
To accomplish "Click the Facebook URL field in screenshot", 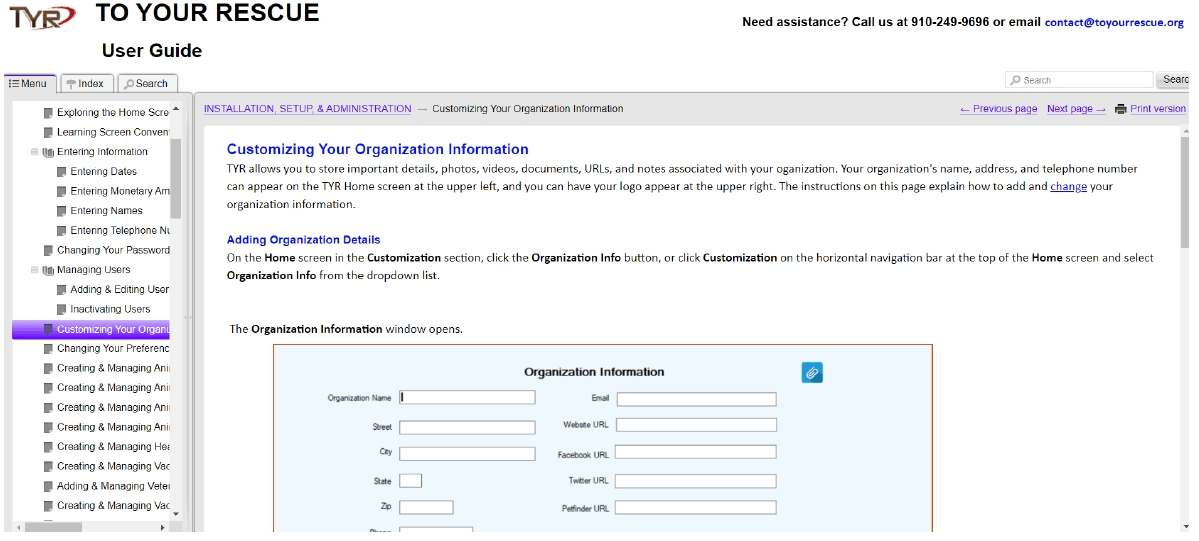I will pyautogui.click(x=696, y=451).
